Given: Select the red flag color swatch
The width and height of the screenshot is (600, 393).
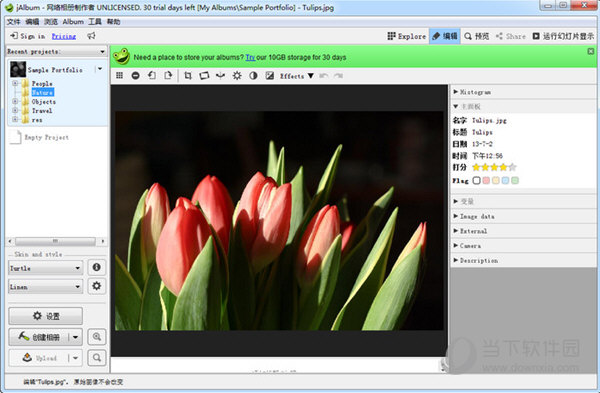Looking at the screenshot, I should pos(486,180).
